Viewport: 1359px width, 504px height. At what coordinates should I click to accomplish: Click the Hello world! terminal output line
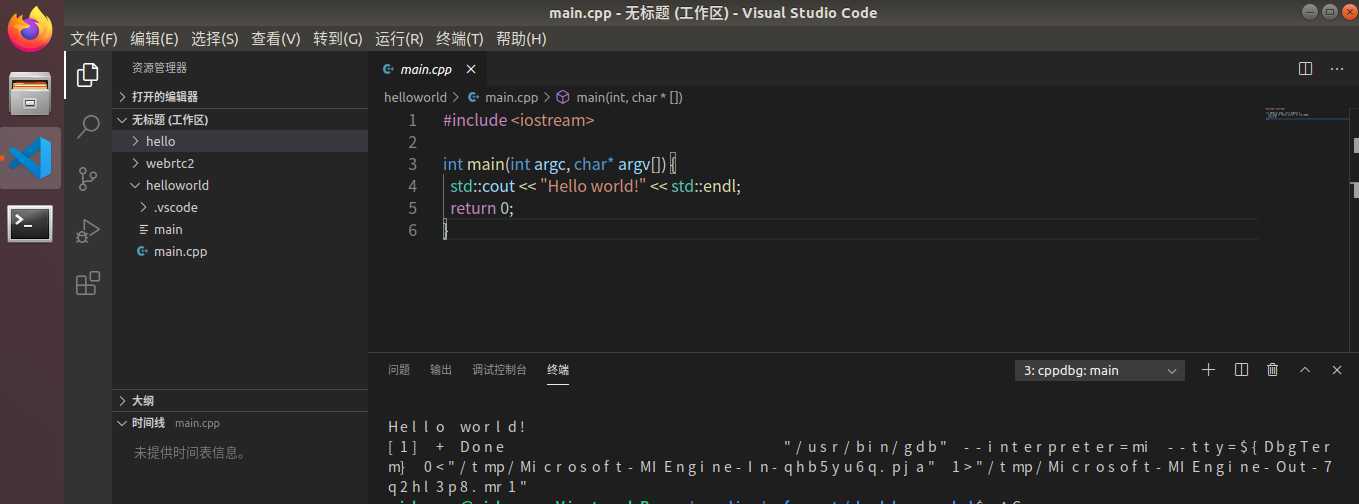457,427
